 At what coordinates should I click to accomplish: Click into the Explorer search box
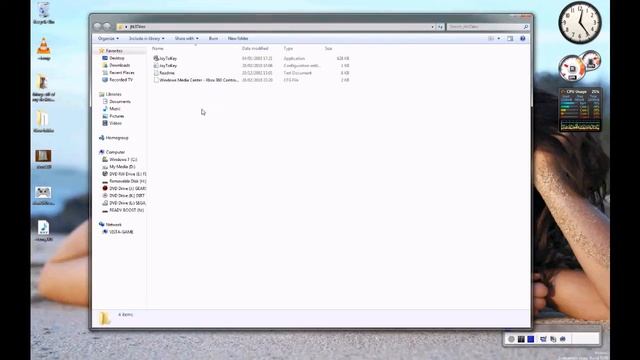[x=485, y=27]
